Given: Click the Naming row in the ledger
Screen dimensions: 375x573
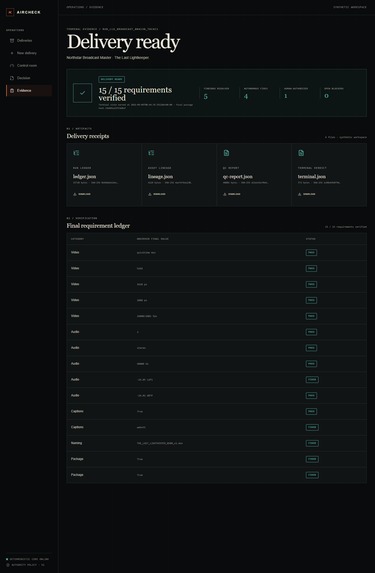Looking at the screenshot, I should click(217, 443).
